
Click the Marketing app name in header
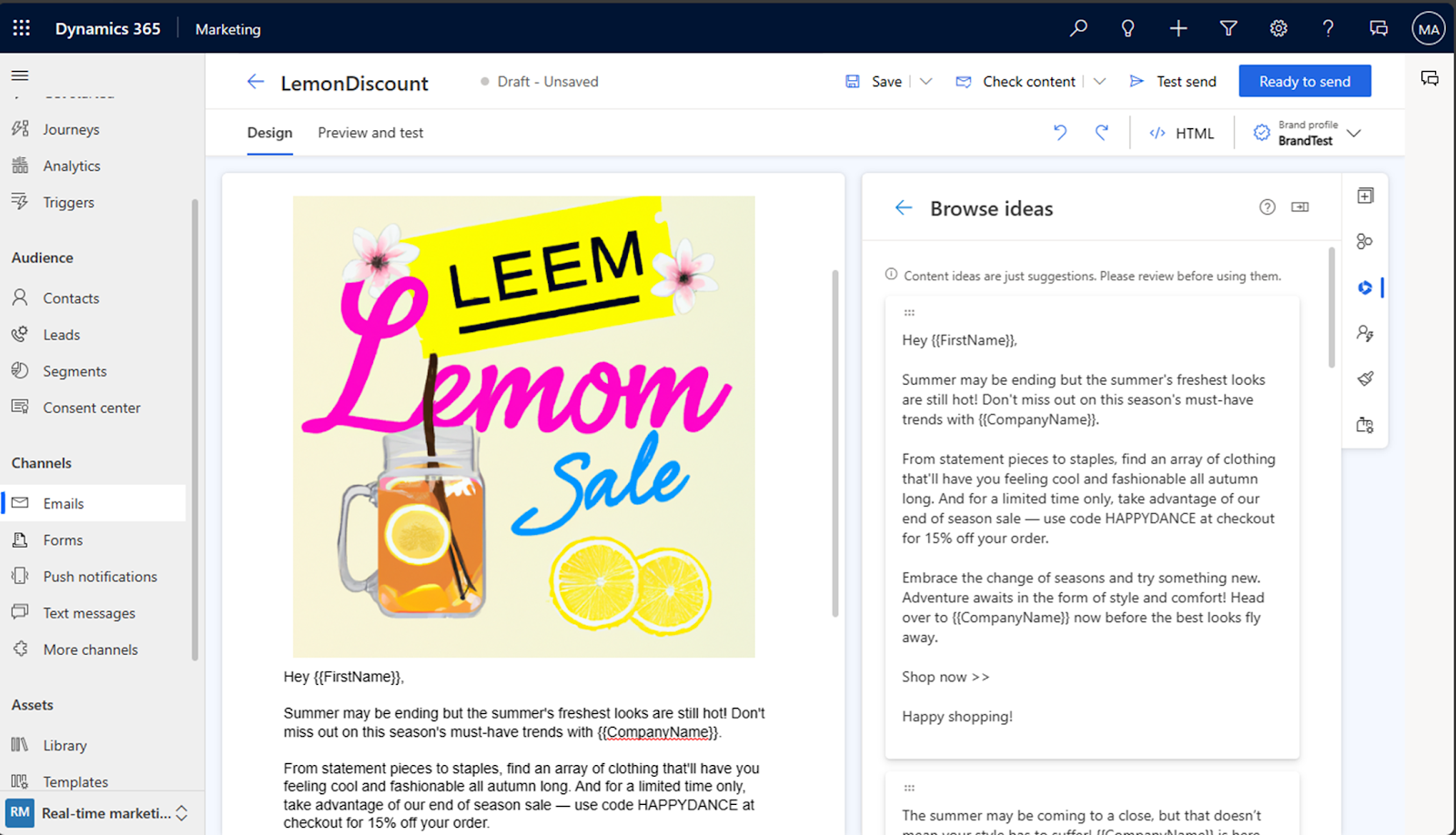point(227,29)
